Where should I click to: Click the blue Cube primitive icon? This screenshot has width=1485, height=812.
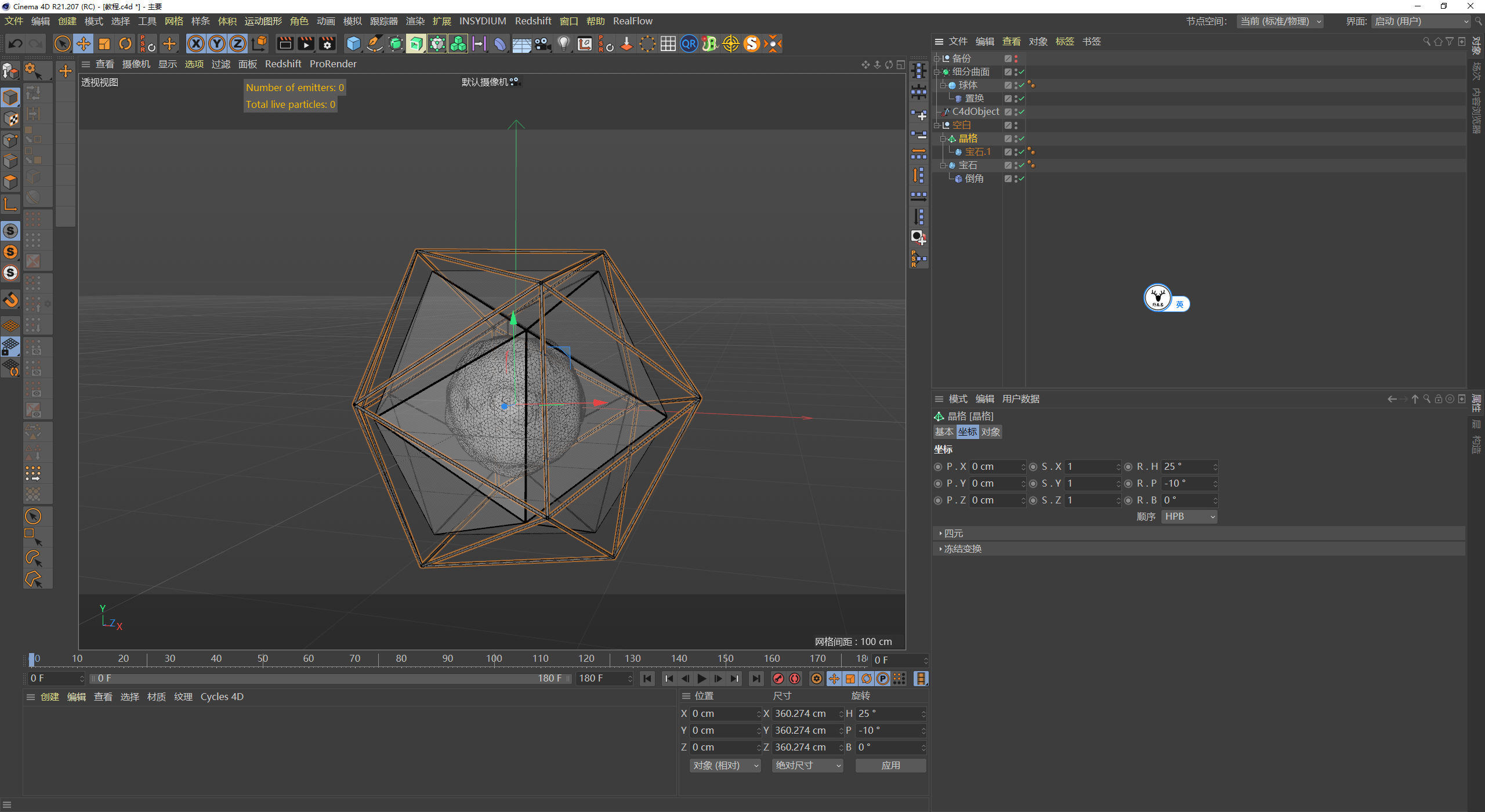coord(353,43)
